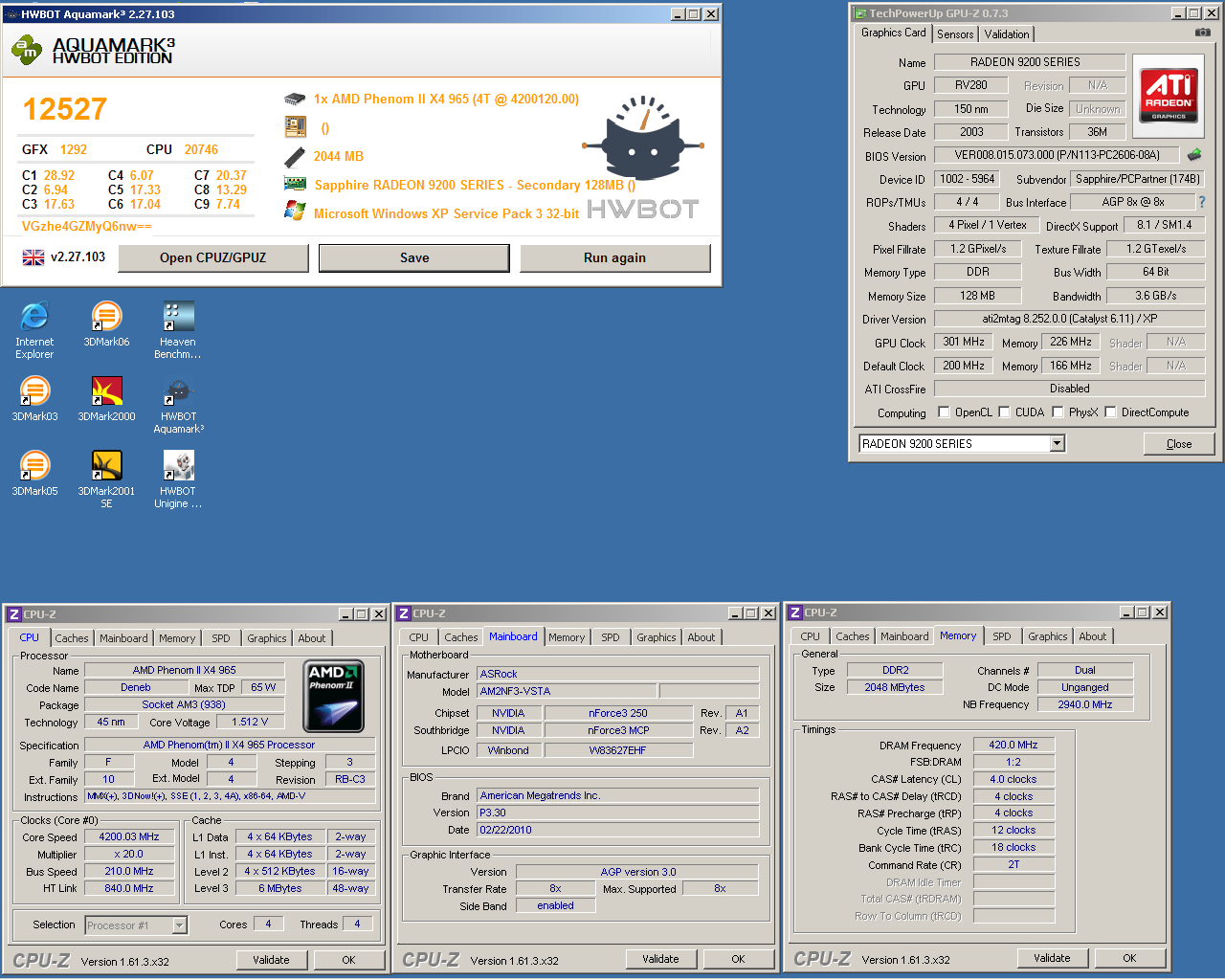Click OK in the left CPU-Z window
The image size is (1225, 980).
click(348, 960)
